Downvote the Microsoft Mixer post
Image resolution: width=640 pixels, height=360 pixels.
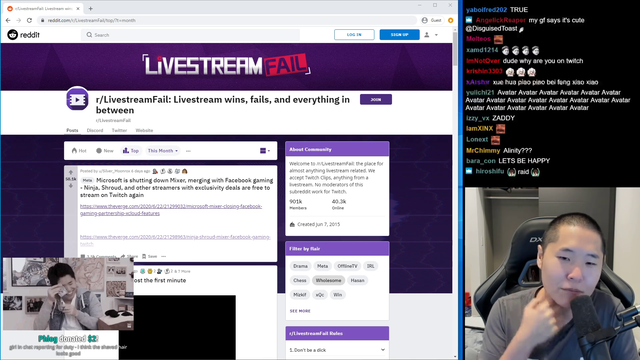[x=71, y=186]
